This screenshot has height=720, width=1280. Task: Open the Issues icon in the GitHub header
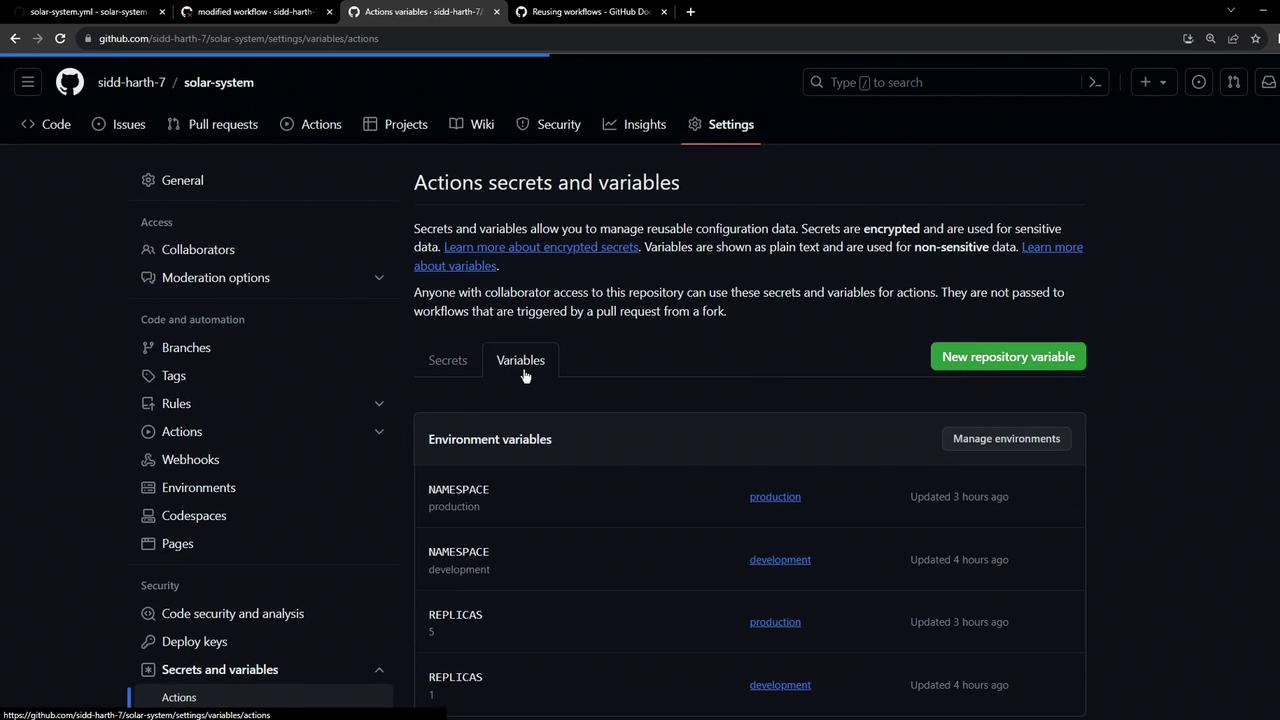coord(1198,82)
